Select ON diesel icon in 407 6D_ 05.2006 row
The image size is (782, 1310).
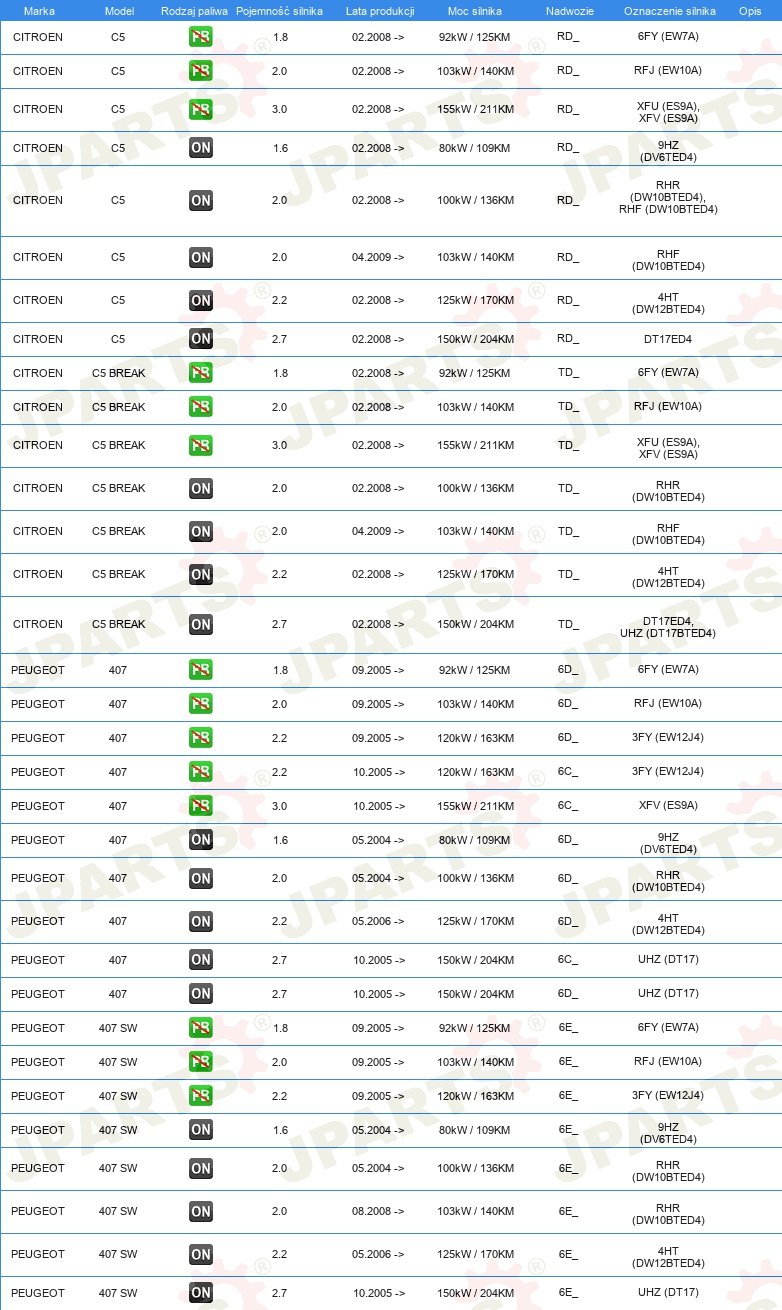(x=201, y=921)
